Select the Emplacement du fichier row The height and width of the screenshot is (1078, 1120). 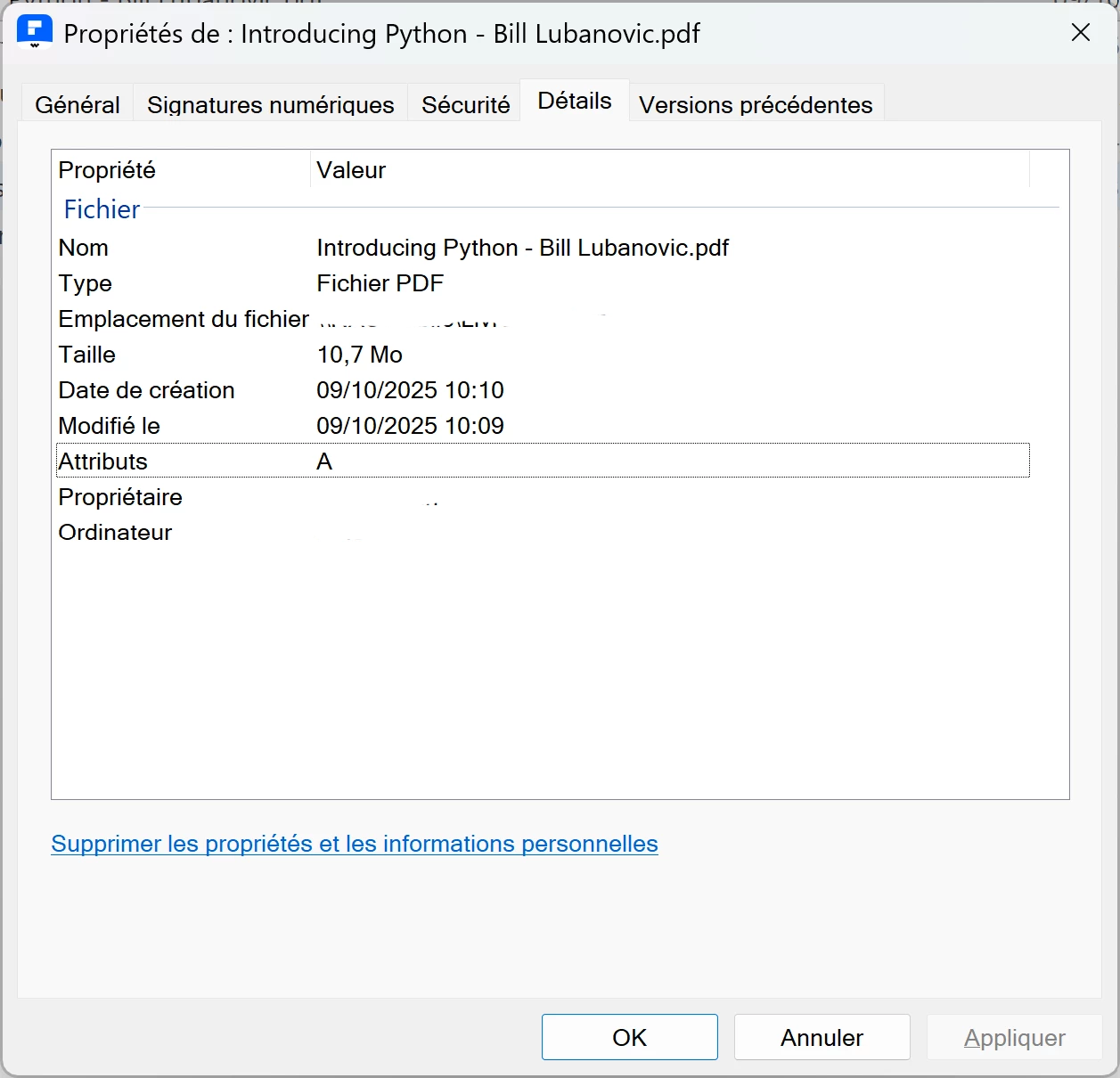pyautogui.click(x=543, y=319)
